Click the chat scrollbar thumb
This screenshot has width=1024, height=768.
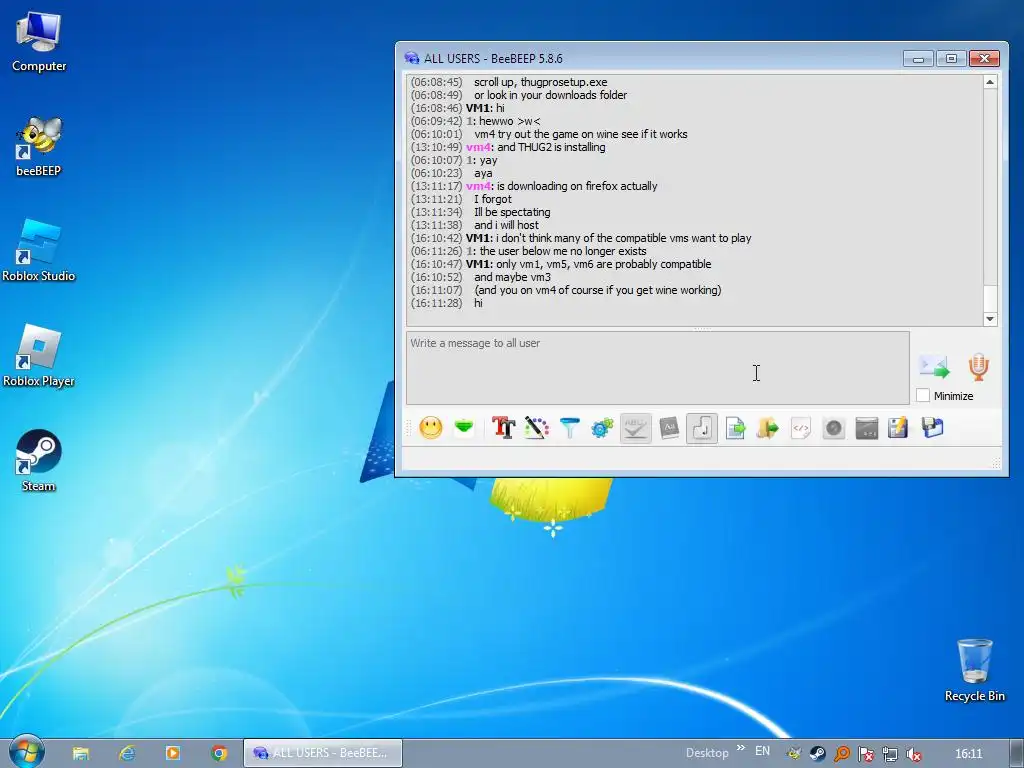[990, 298]
